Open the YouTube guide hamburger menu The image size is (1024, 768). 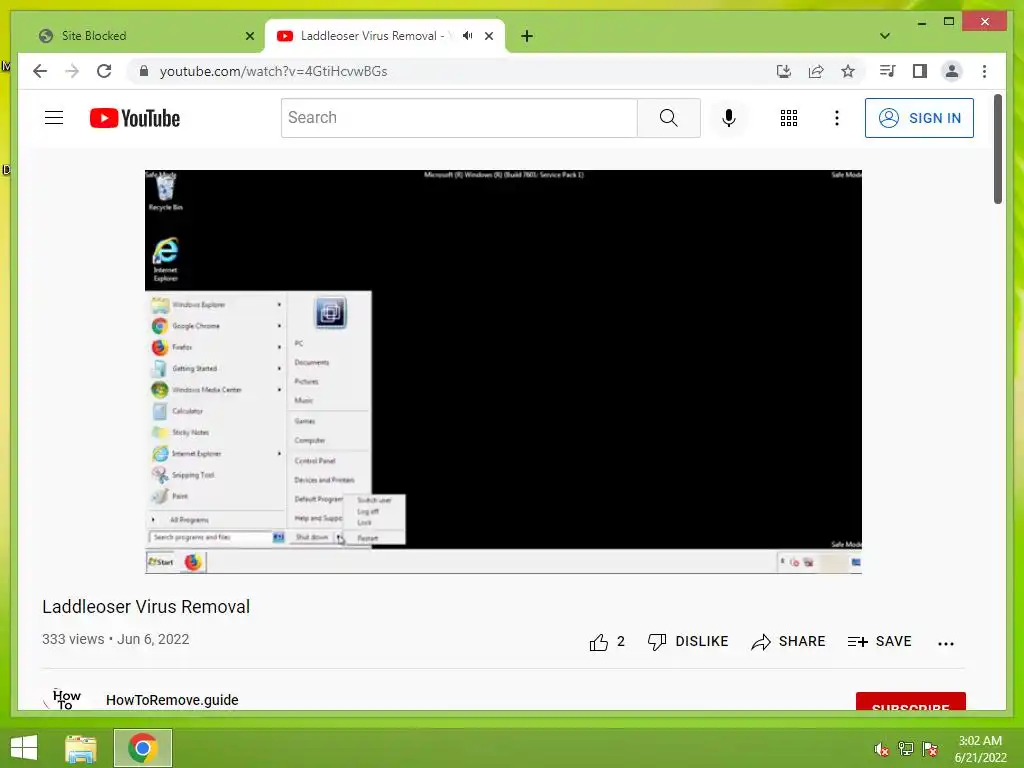pos(54,118)
